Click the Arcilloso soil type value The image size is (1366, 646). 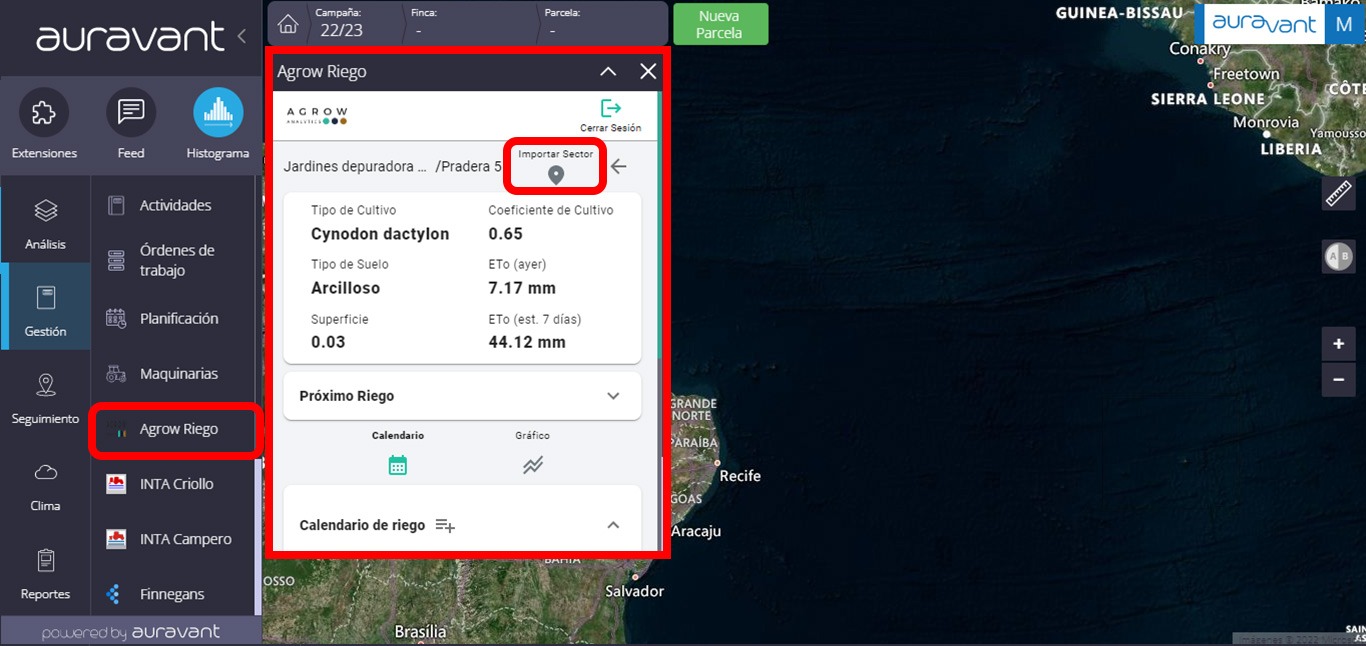click(346, 288)
